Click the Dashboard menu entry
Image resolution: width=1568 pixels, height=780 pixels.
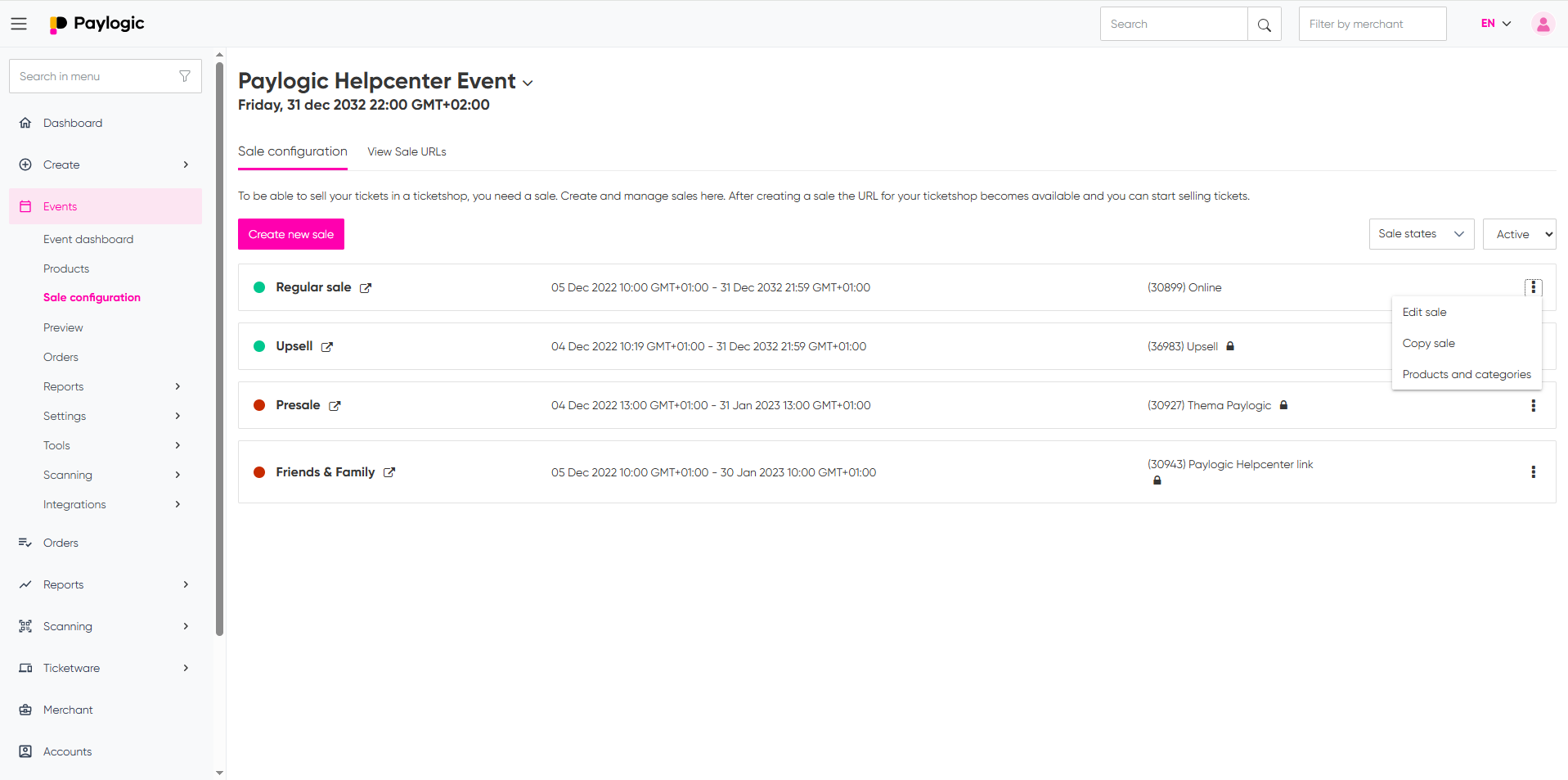tap(73, 123)
